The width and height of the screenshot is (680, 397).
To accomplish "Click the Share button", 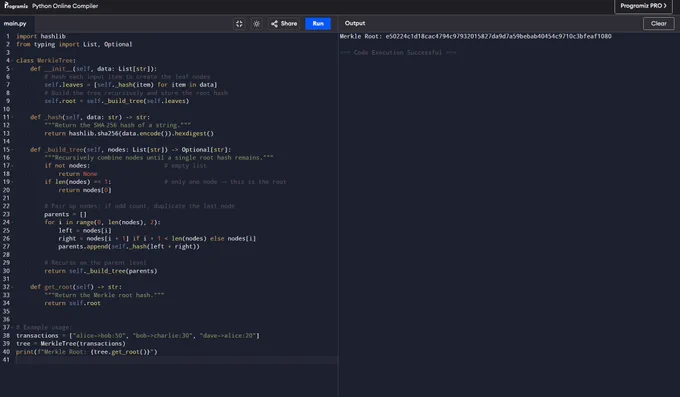I will point(284,23).
